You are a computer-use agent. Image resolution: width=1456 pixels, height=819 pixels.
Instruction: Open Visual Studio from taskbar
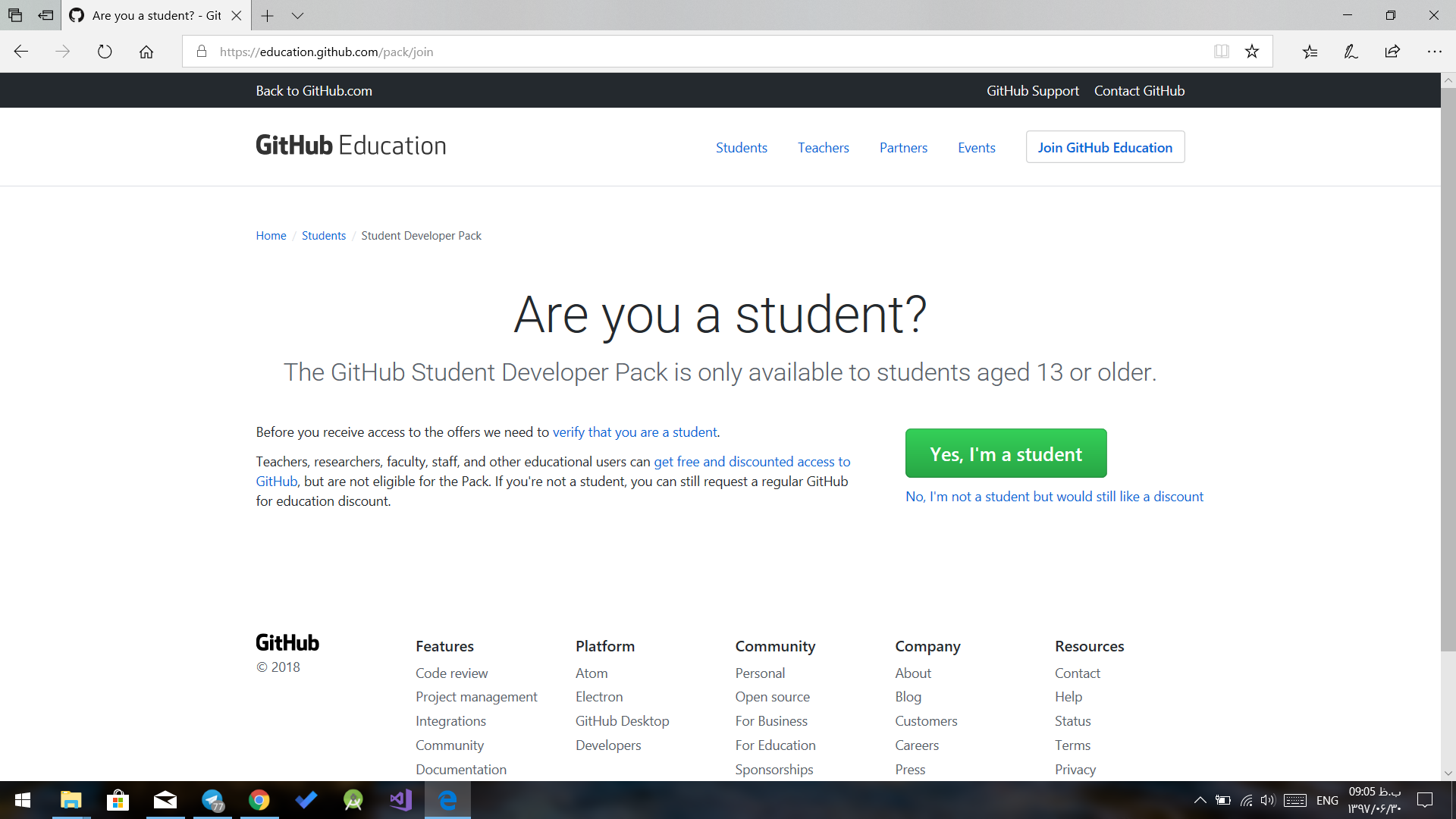coord(400,800)
